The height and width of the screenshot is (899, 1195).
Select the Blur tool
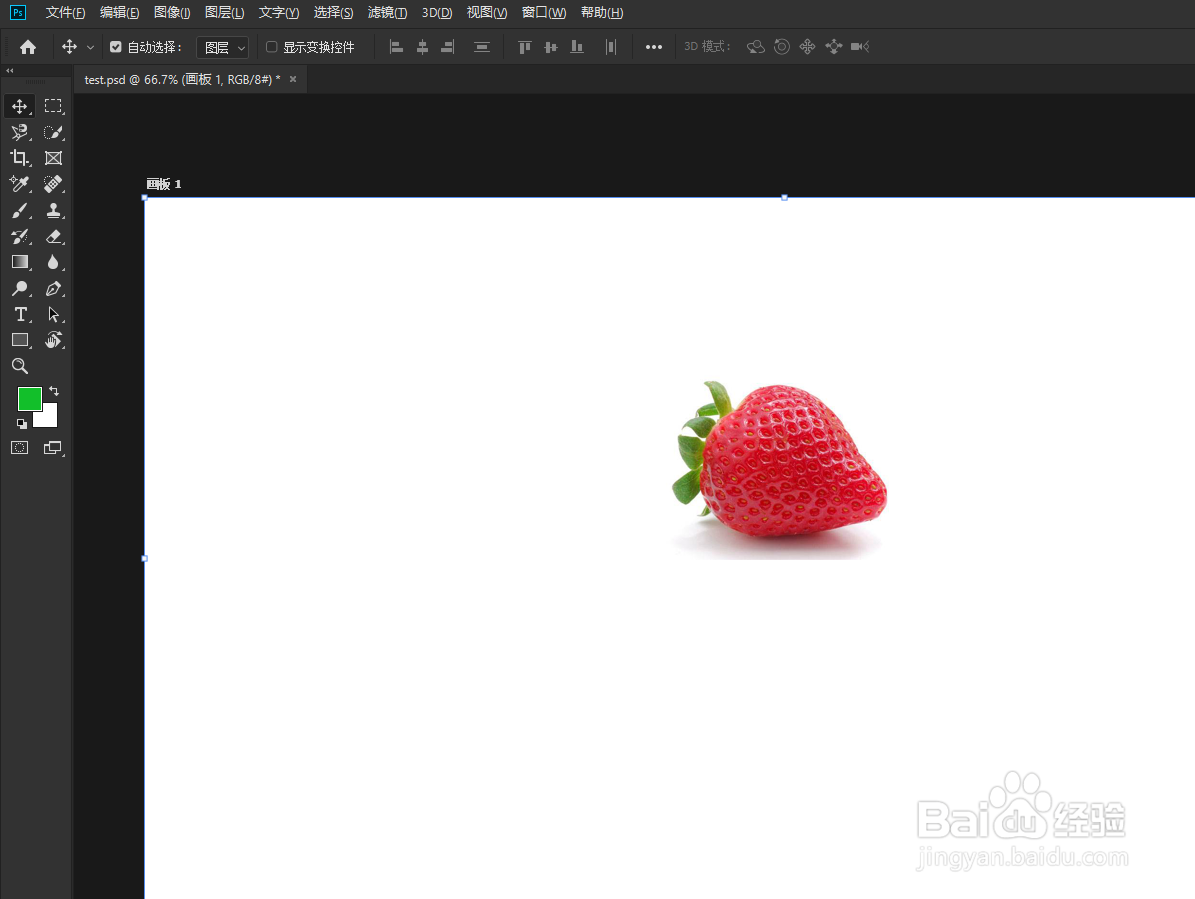(53, 262)
